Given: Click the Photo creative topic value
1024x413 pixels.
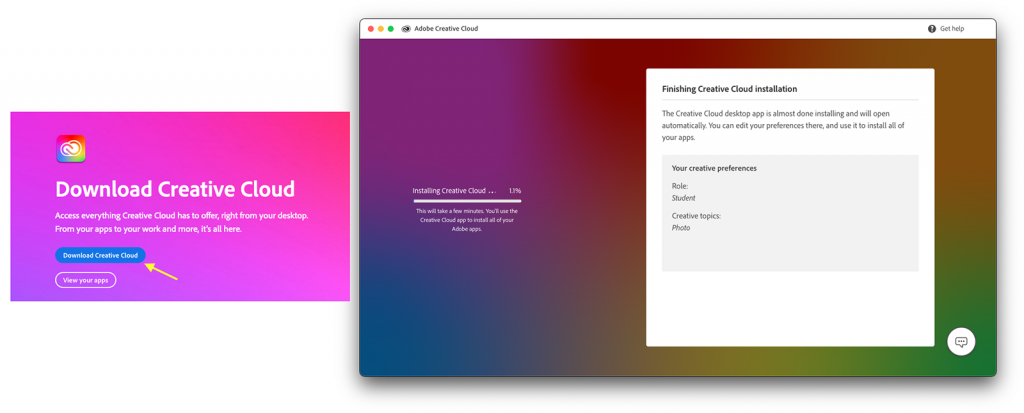Looking at the screenshot, I should tap(681, 228).
